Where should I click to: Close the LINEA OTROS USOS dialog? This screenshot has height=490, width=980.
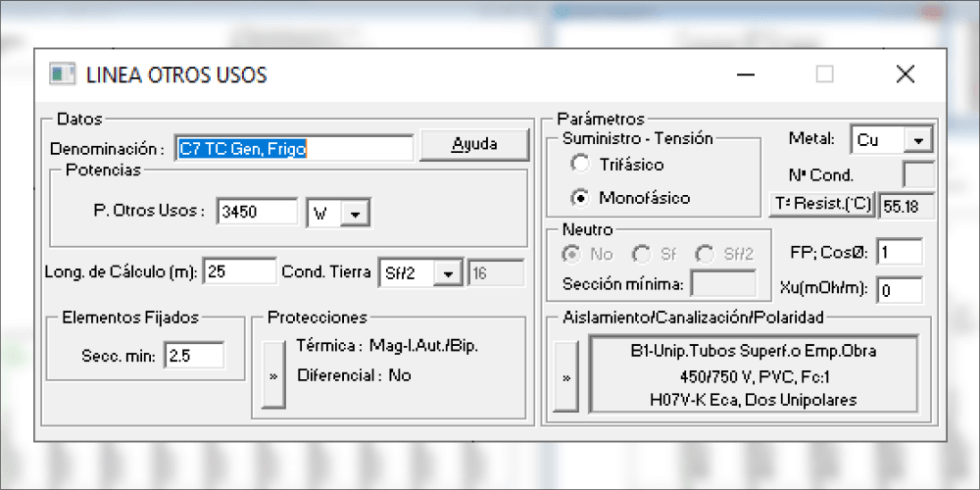(905, 75)
